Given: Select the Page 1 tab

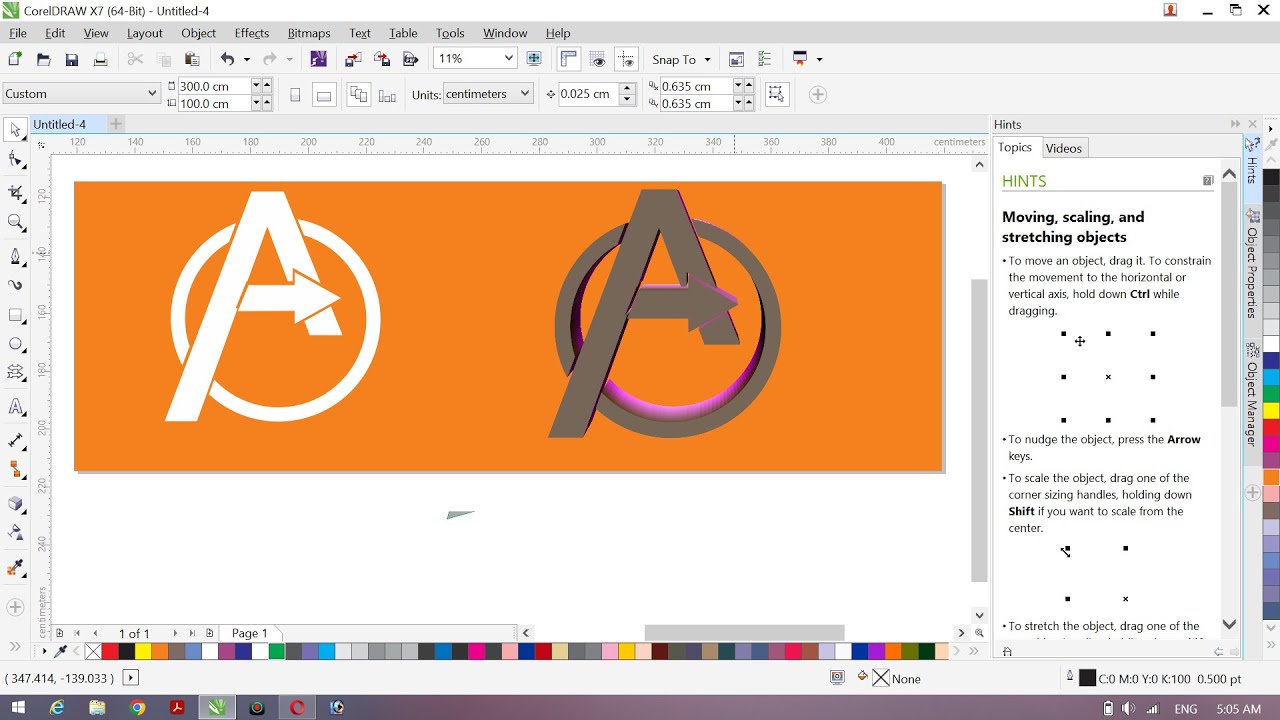Looking at the screenshot, I should [x=249, y=633].
